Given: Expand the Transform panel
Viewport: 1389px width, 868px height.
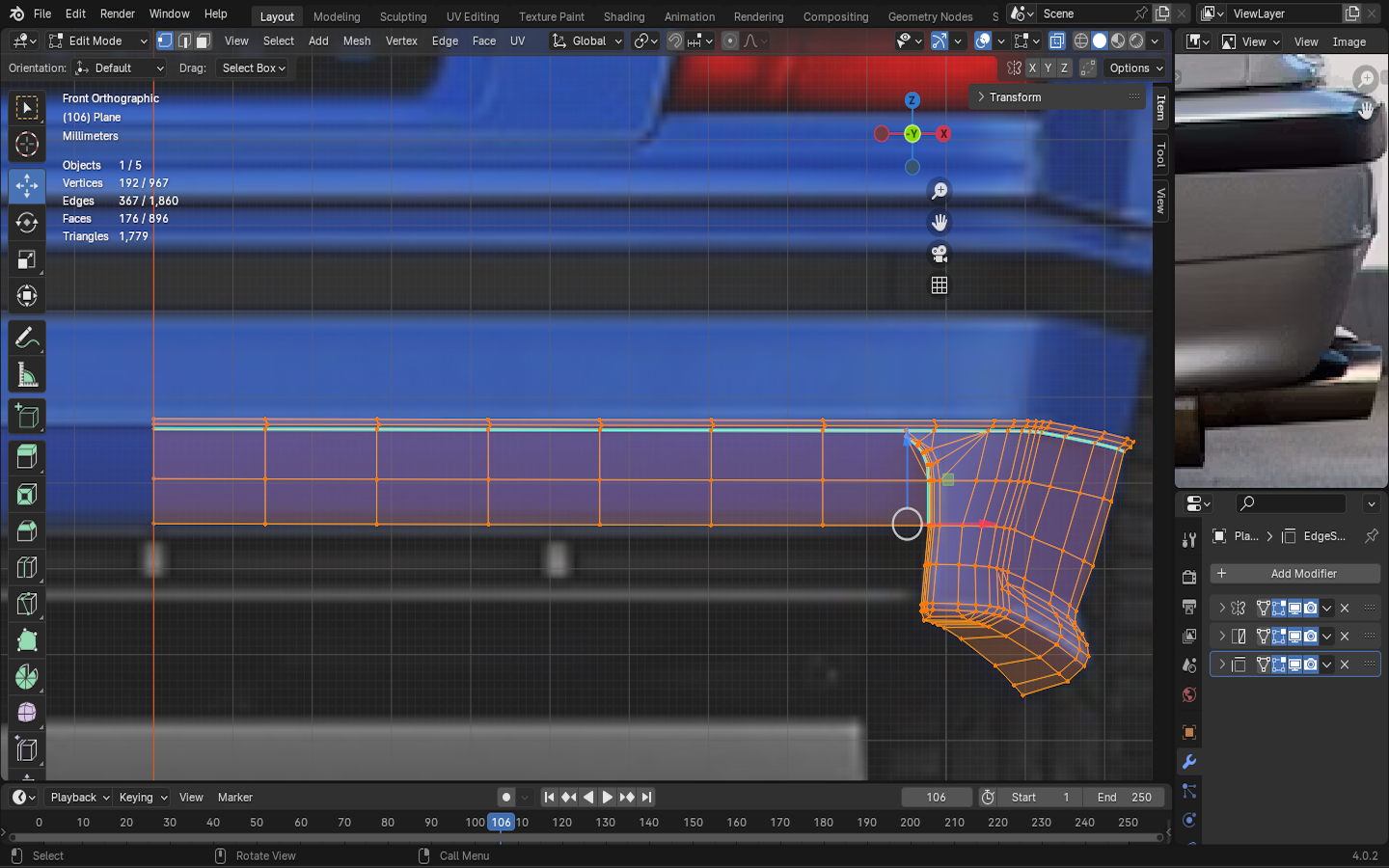Looking at the screenshot, I should pyautogui.click(x=1015, y=97).
